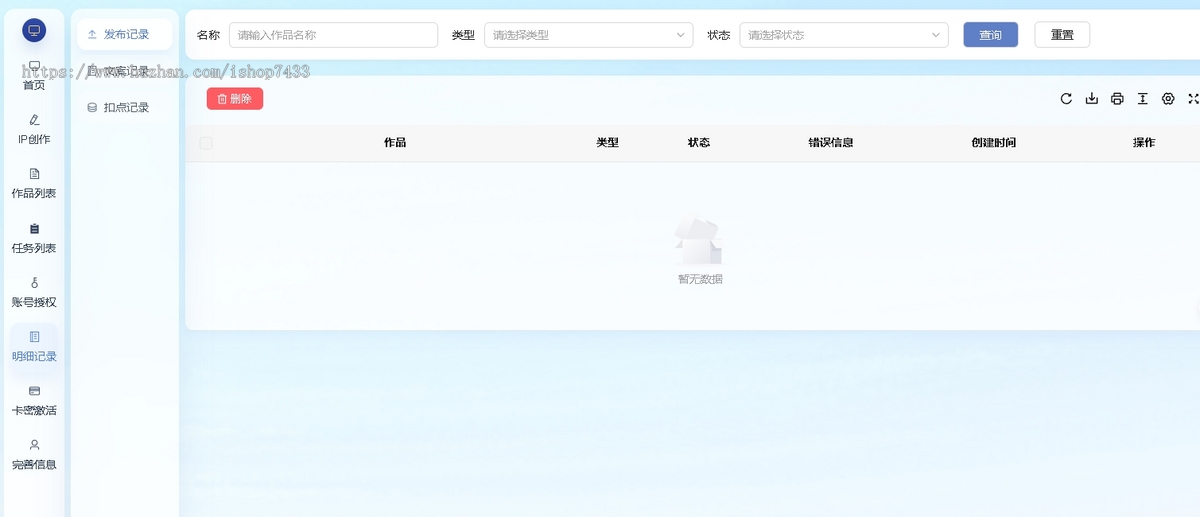Click the 状态 column header in the table
Viewport: 1200px width, 517px height.
(699, 143)
